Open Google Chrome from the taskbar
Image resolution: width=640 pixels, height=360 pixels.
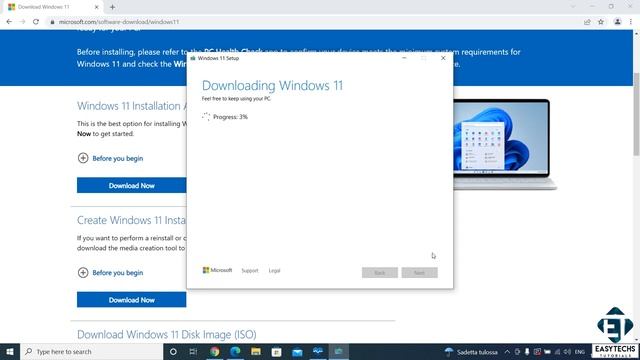(x=214, y=351)
